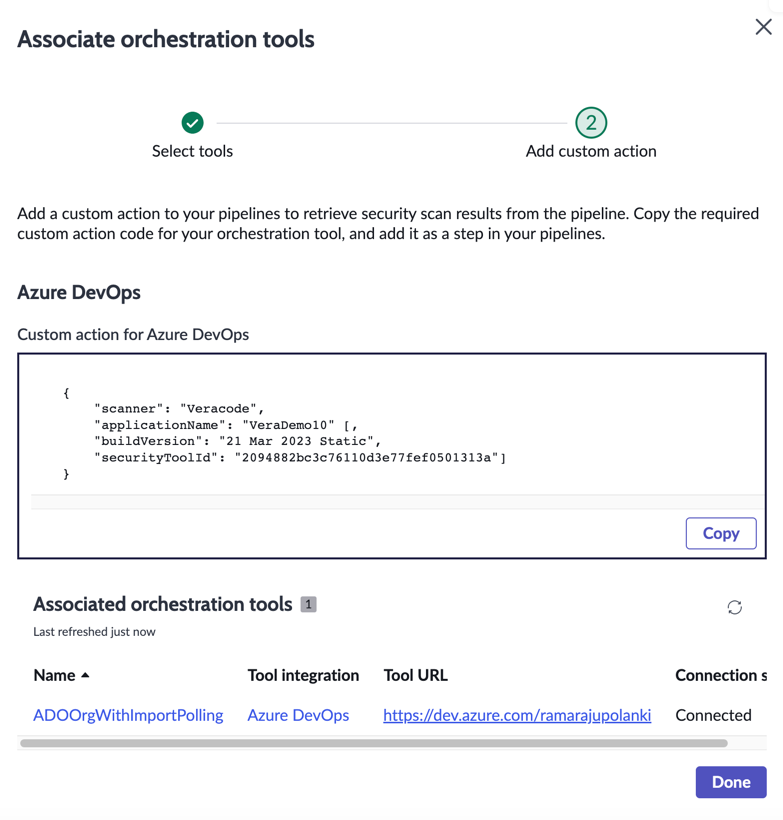Open the ADOOrgWithImportPolling tool link
Image resolution: width=783 pixels, height=820 pixels.
128,715
